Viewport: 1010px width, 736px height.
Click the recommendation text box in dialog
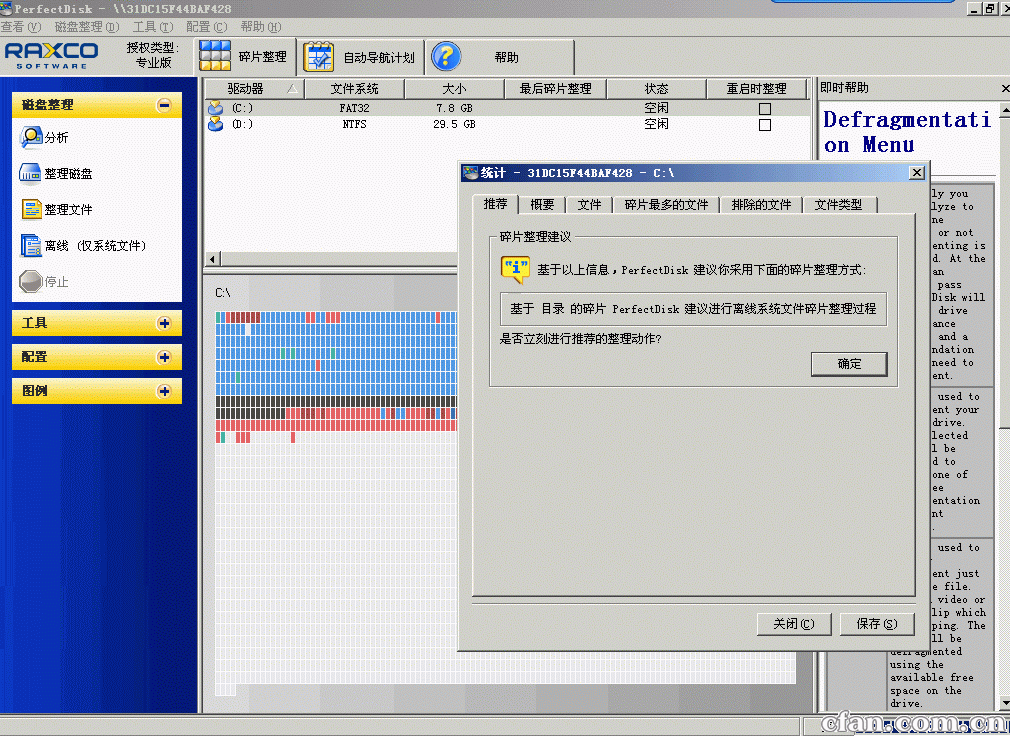click(693, 309)
